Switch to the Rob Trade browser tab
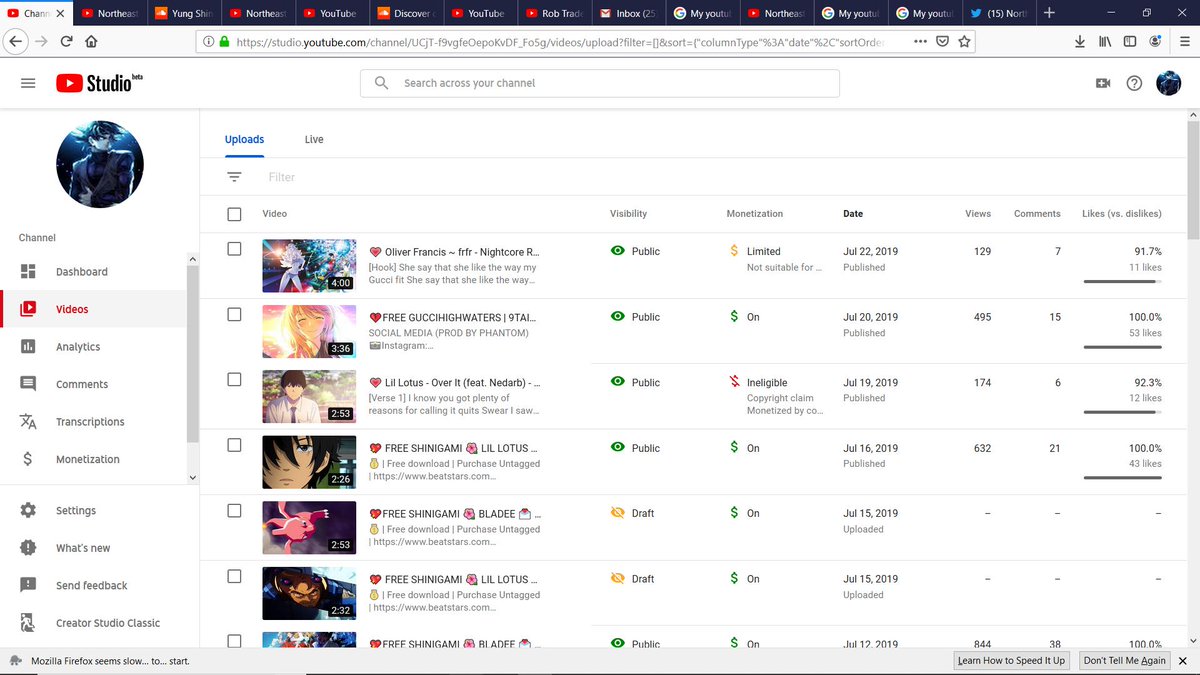The image size is (1200, 675). click(x=555, y=13)
